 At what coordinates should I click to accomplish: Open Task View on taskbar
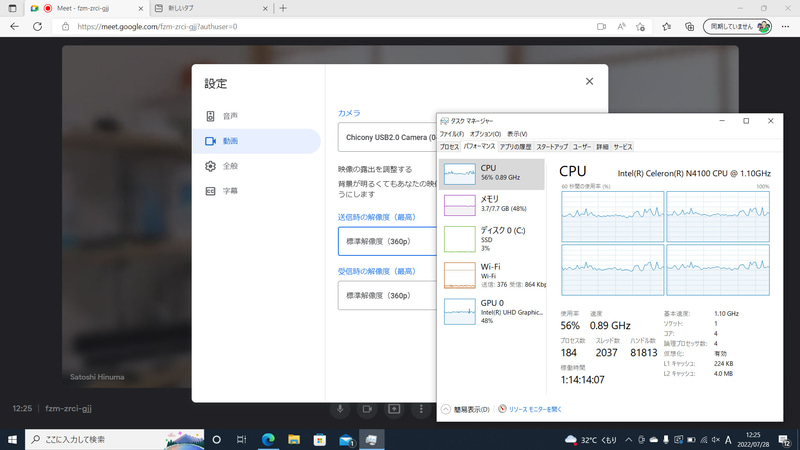tap(242, 439)
